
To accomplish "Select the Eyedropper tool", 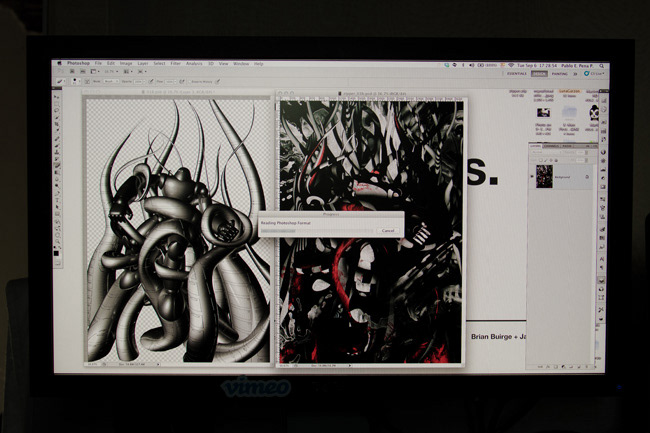I will click(x=57, y=130).
